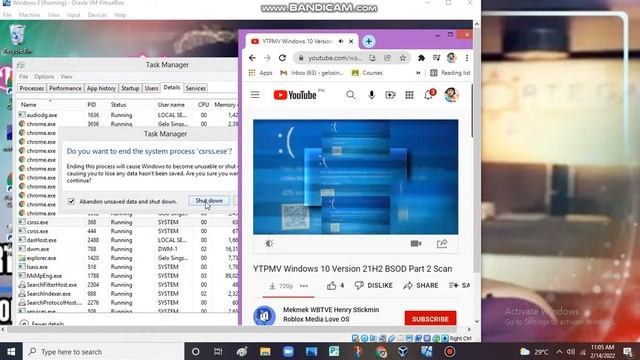Screen dimensions: 640x360
Task: Open the channel avatar for Mekmek WBTVE
Action: point(264,315)
